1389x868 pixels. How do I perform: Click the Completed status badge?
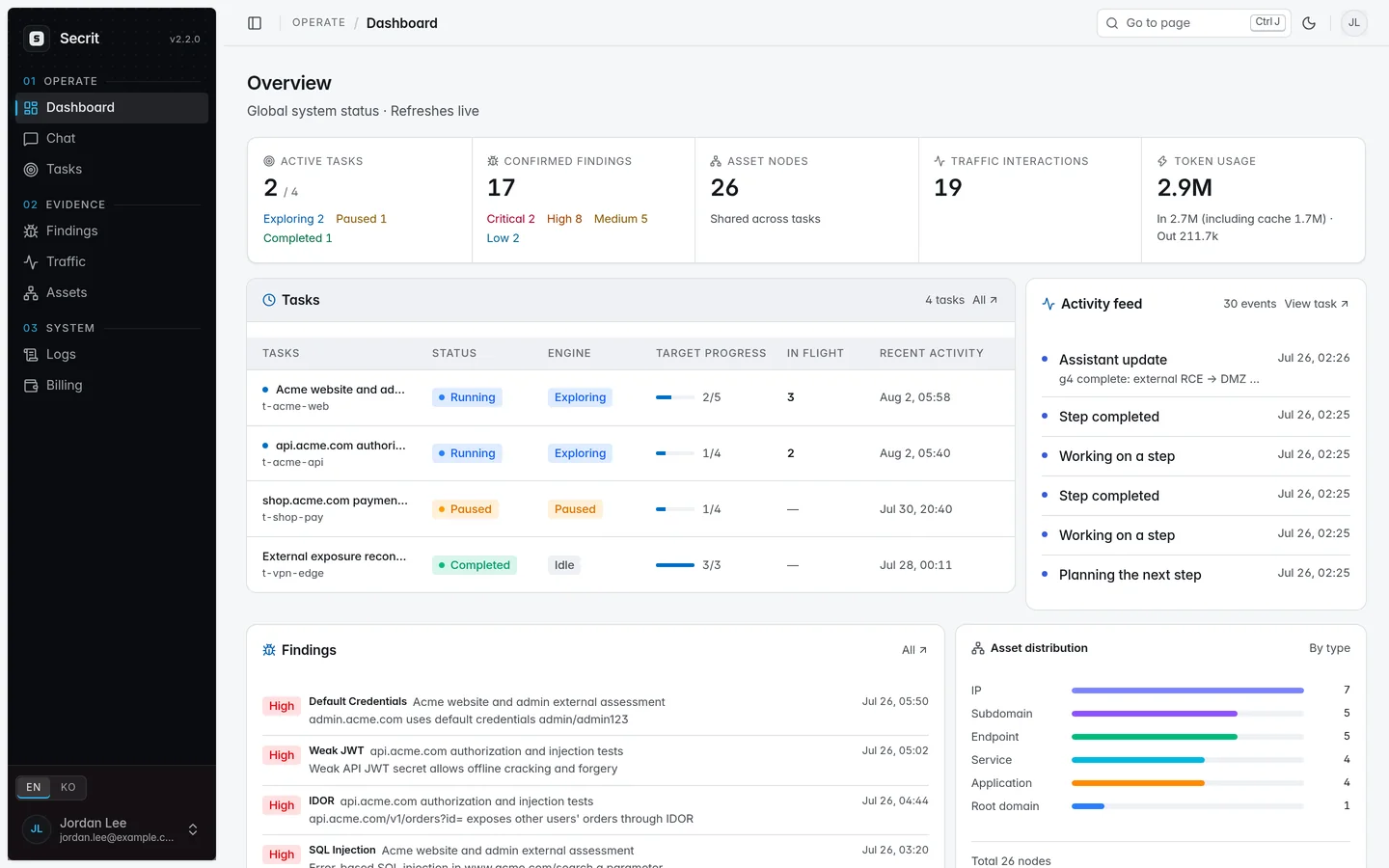474,565
